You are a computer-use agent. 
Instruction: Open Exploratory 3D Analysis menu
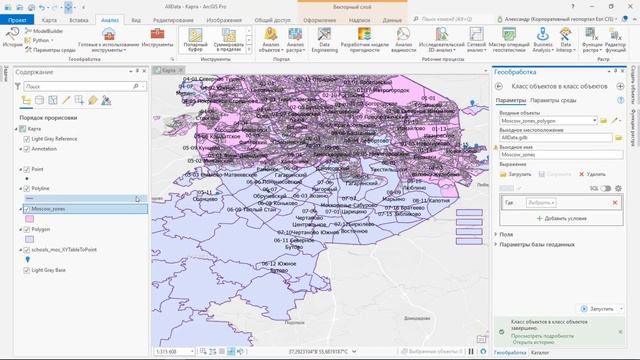[x=442, y=40]
